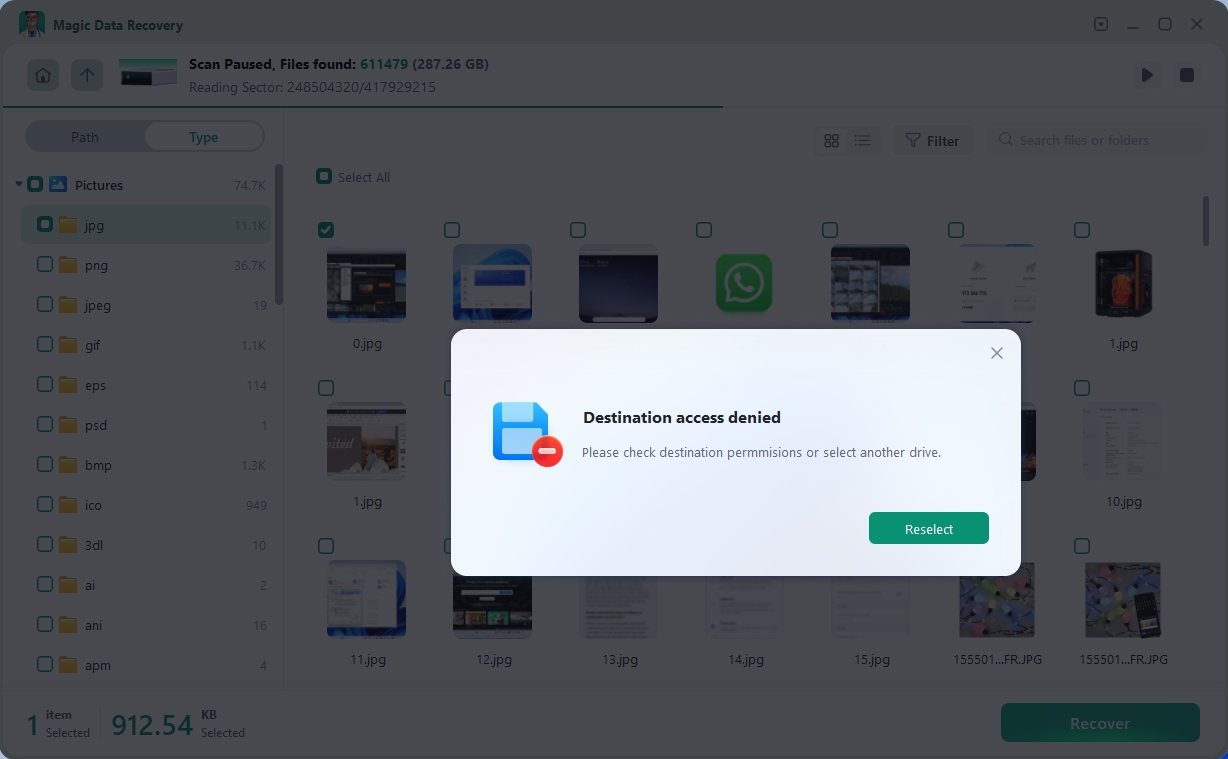This screenshot has height=759, width=1228.
Task: Click the jpg folder icon
Action: pos(68,225)
